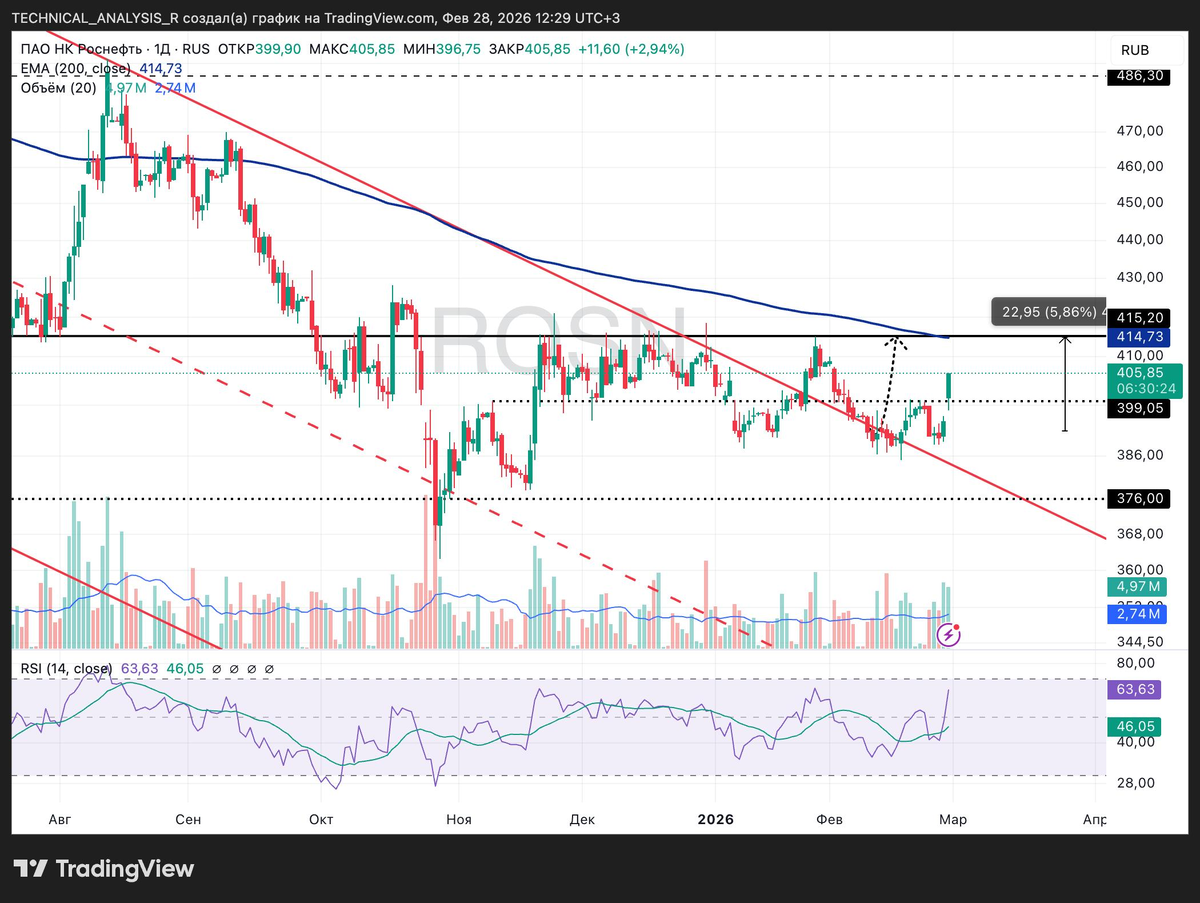Viewport: 1200px width, 903px height.
Task: Click the Авг label on time axis
Action: (61, 819)
